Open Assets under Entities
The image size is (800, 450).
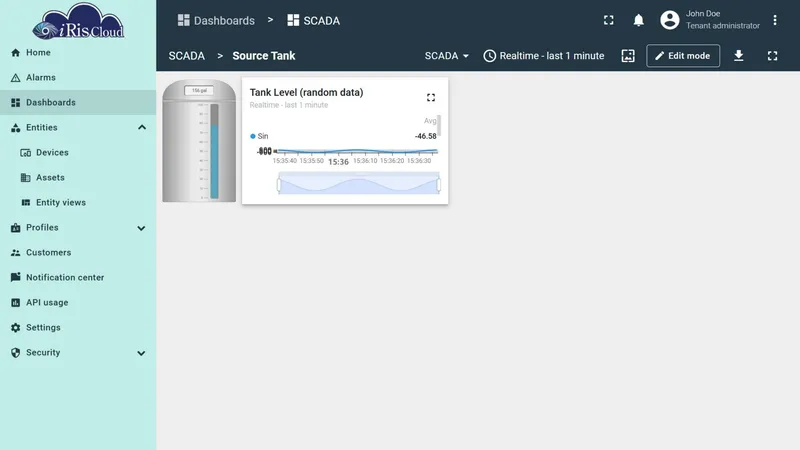click(x=78, y=178)
